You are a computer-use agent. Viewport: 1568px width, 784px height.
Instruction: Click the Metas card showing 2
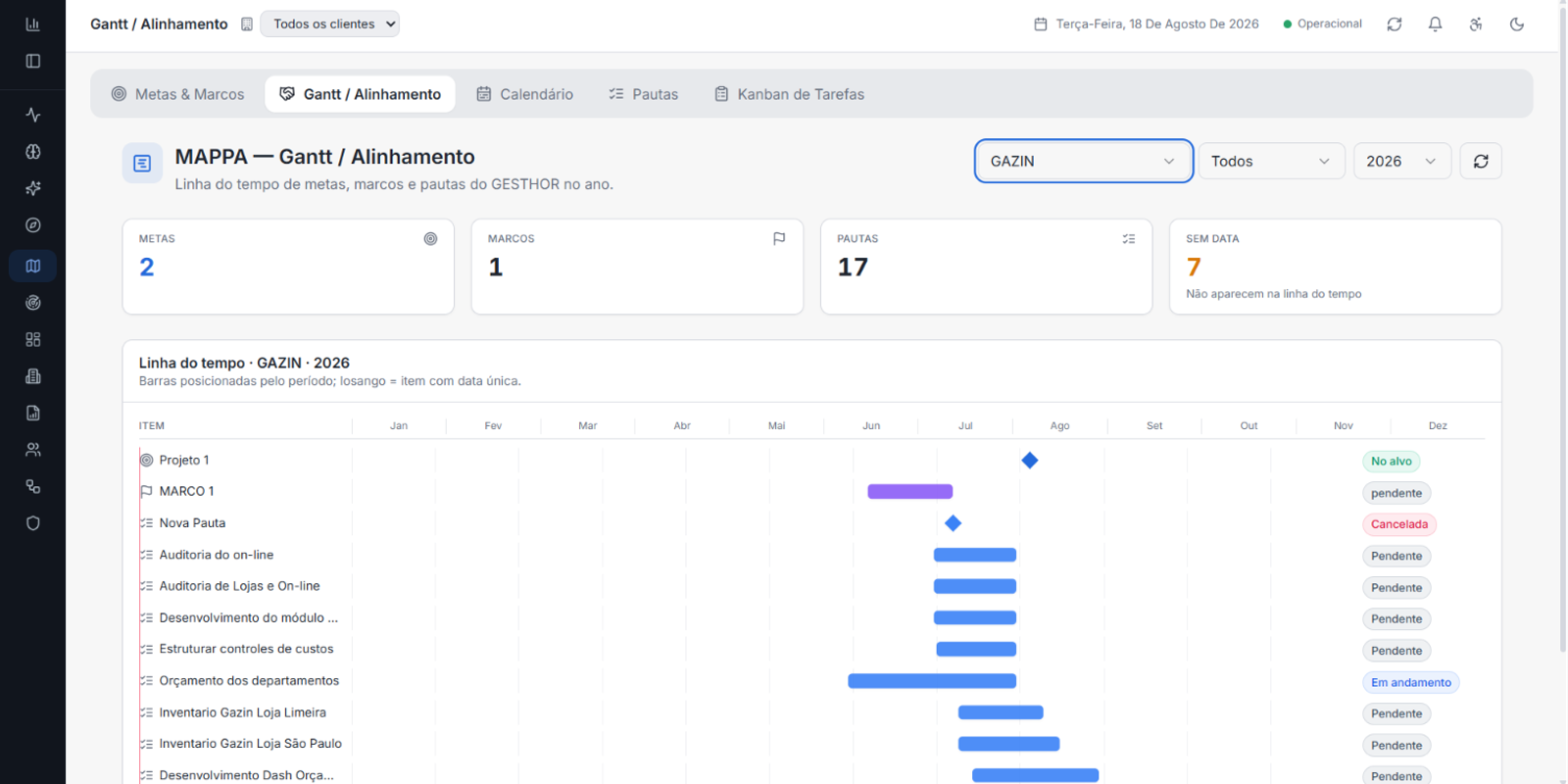[288, 267]
